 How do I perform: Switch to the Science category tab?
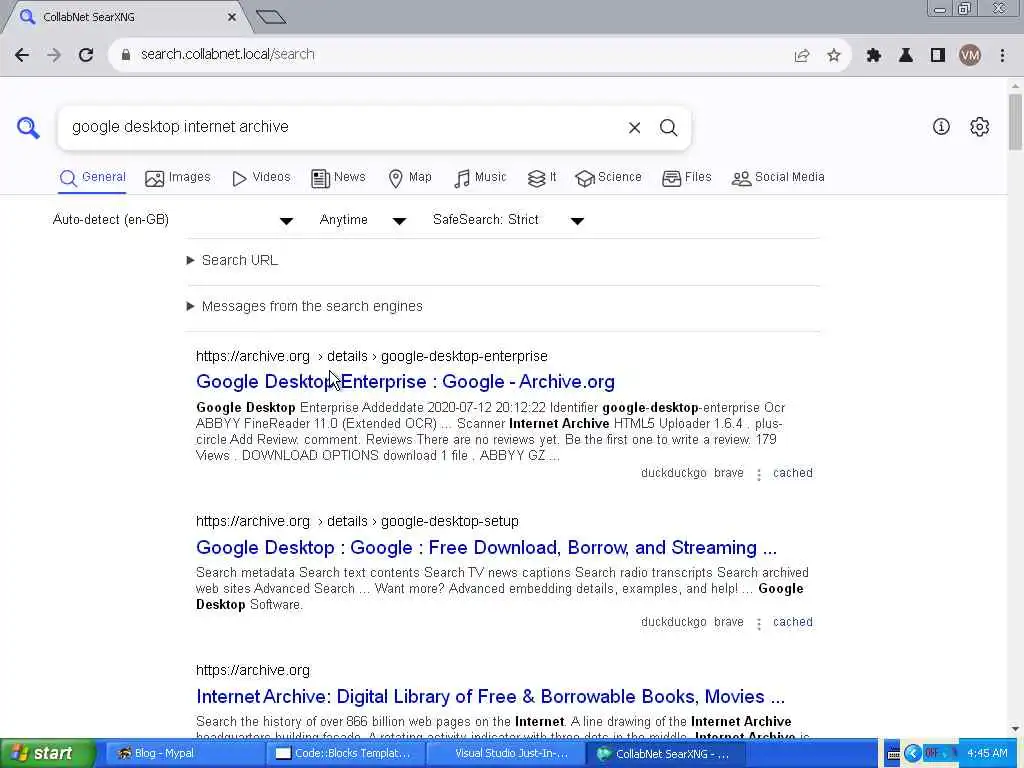(609, 178)
